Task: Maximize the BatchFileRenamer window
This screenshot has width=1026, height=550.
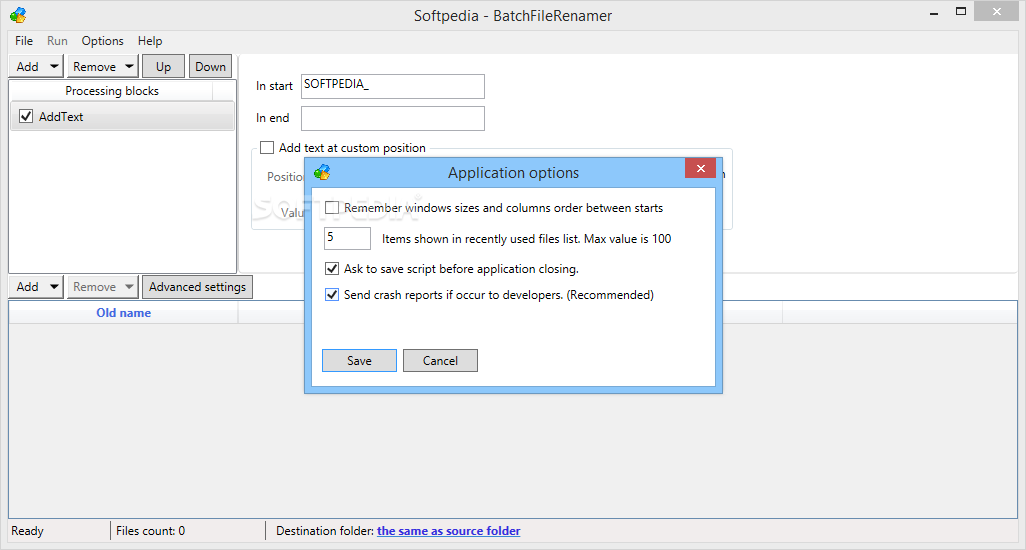Action: coord(961,12)
